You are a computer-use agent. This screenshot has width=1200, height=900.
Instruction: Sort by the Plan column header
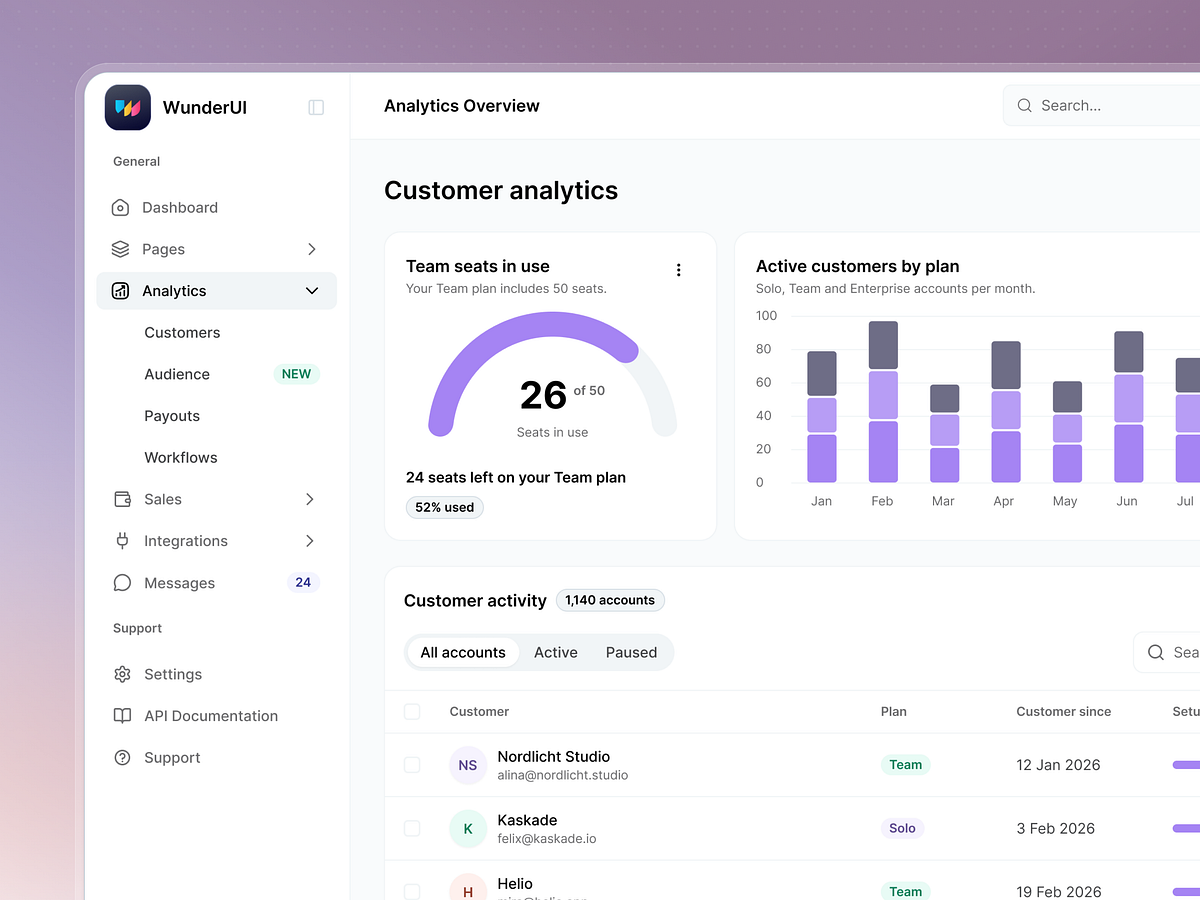pyautogui.click(x=894, y=712)
